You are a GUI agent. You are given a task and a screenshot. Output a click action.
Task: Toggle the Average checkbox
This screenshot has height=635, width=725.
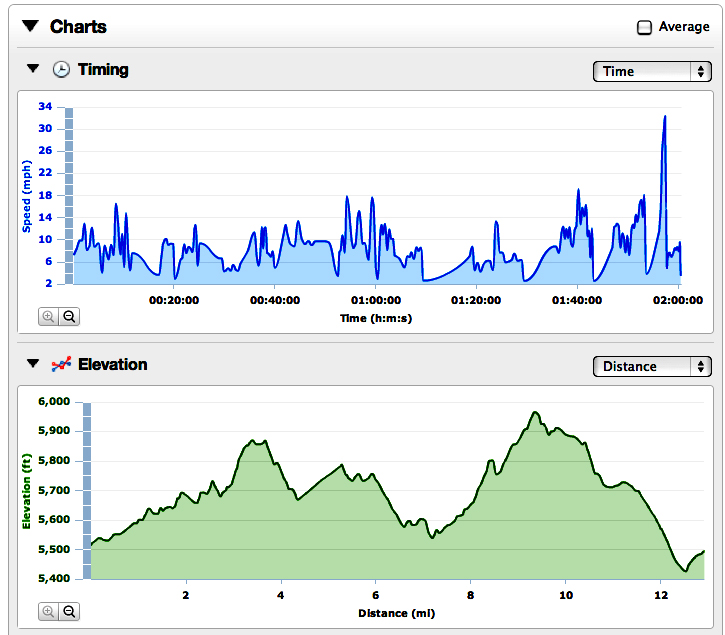tap(645, 28)
